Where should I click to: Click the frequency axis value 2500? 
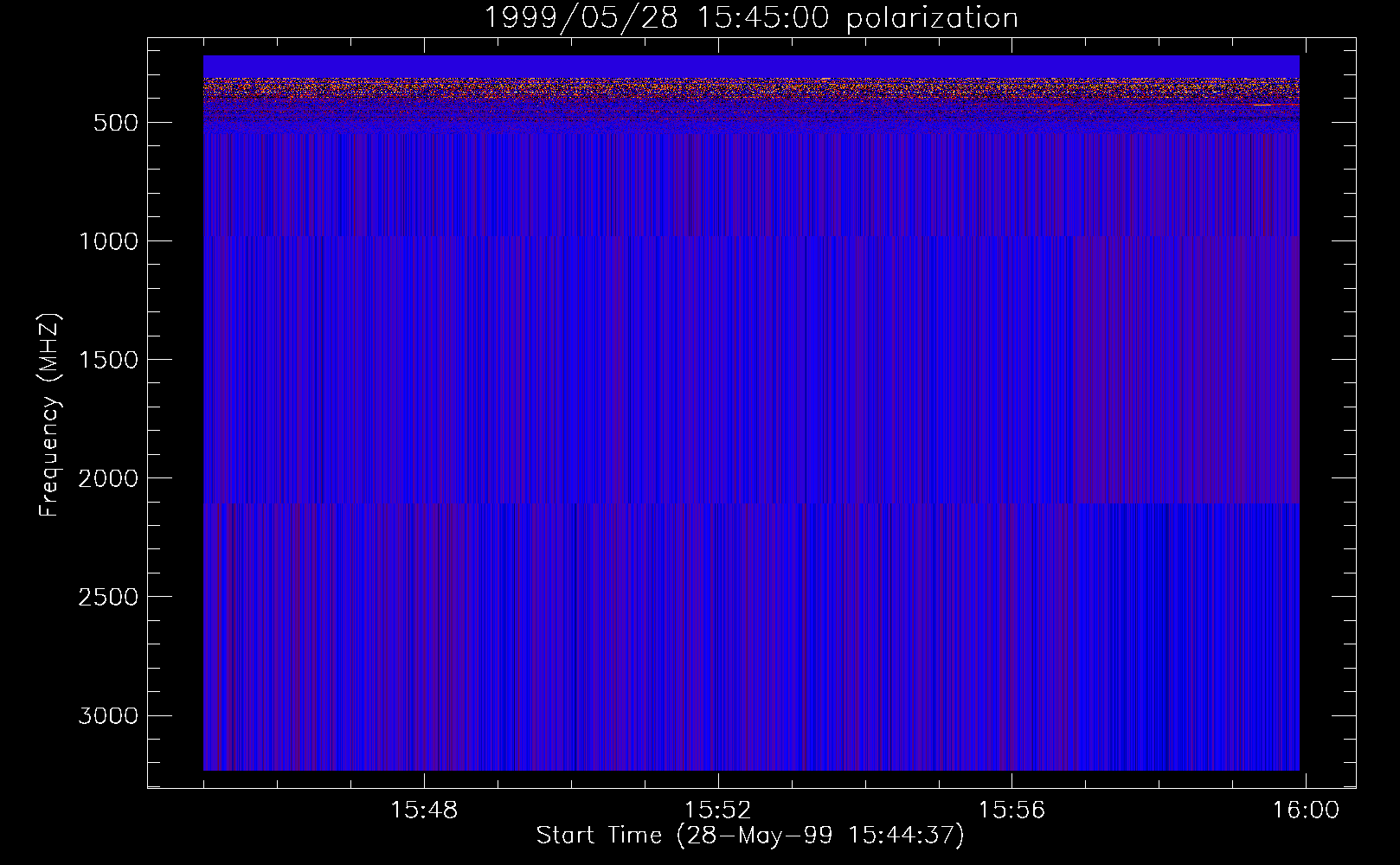pyautogui.click(x=108, y=597)
